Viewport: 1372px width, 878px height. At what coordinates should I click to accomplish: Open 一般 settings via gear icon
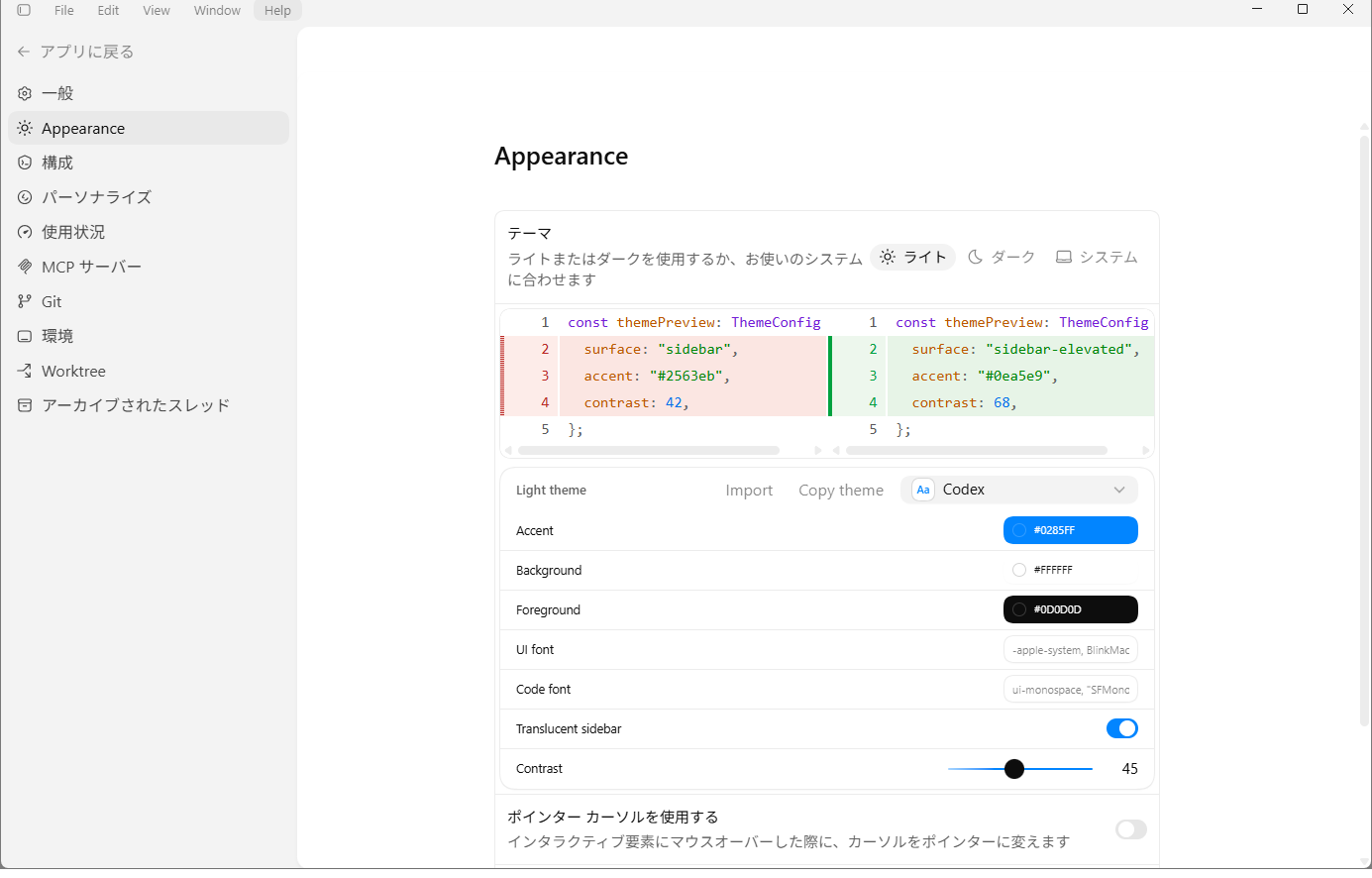click(25, 93)
